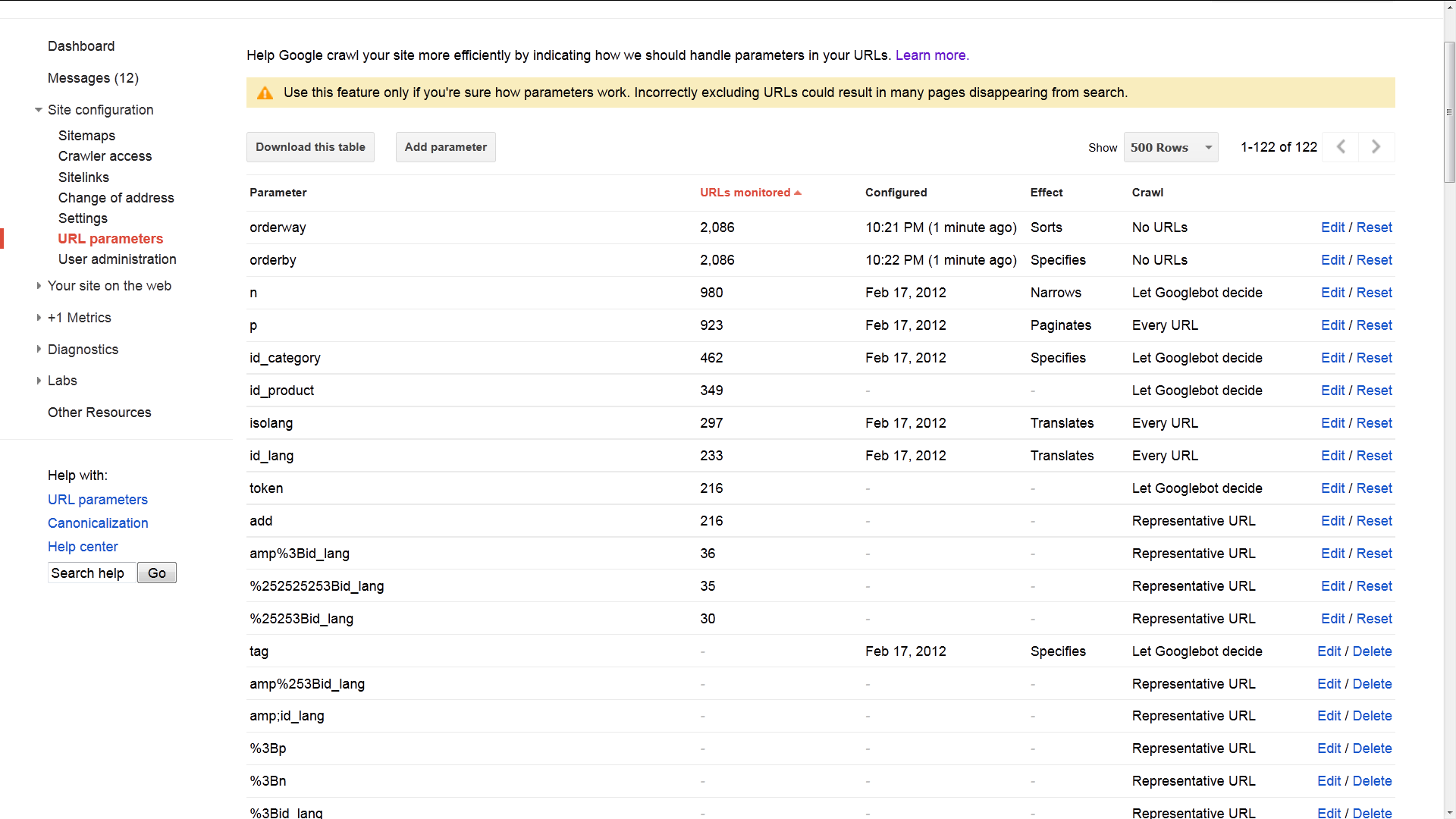This screenshot has width=1456, height=819.
Task: Click the 1-122 of 122 pagination text
Action: [x=1279, y=147]
